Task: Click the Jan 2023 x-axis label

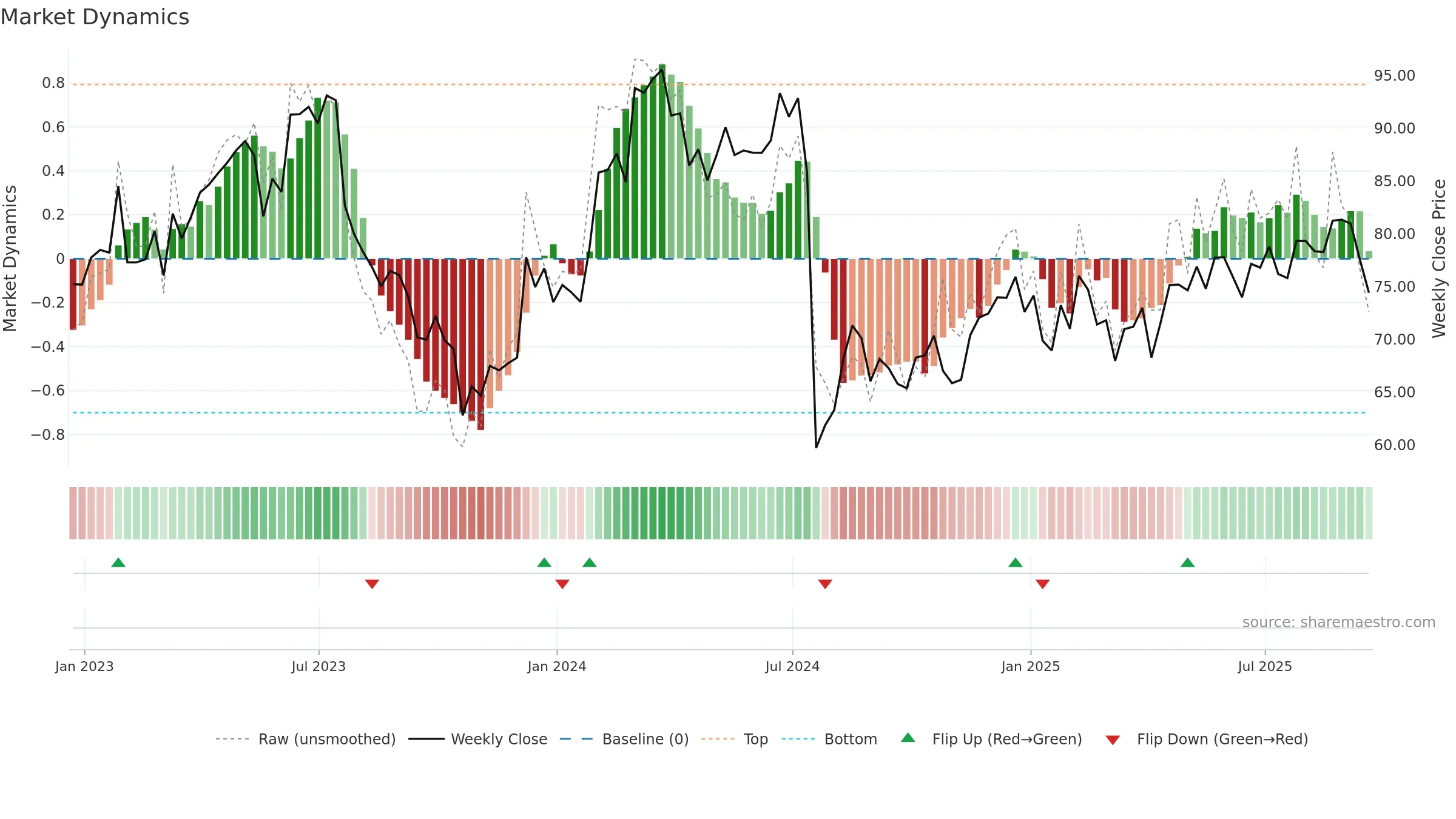Action: click(x=84, y=666)
